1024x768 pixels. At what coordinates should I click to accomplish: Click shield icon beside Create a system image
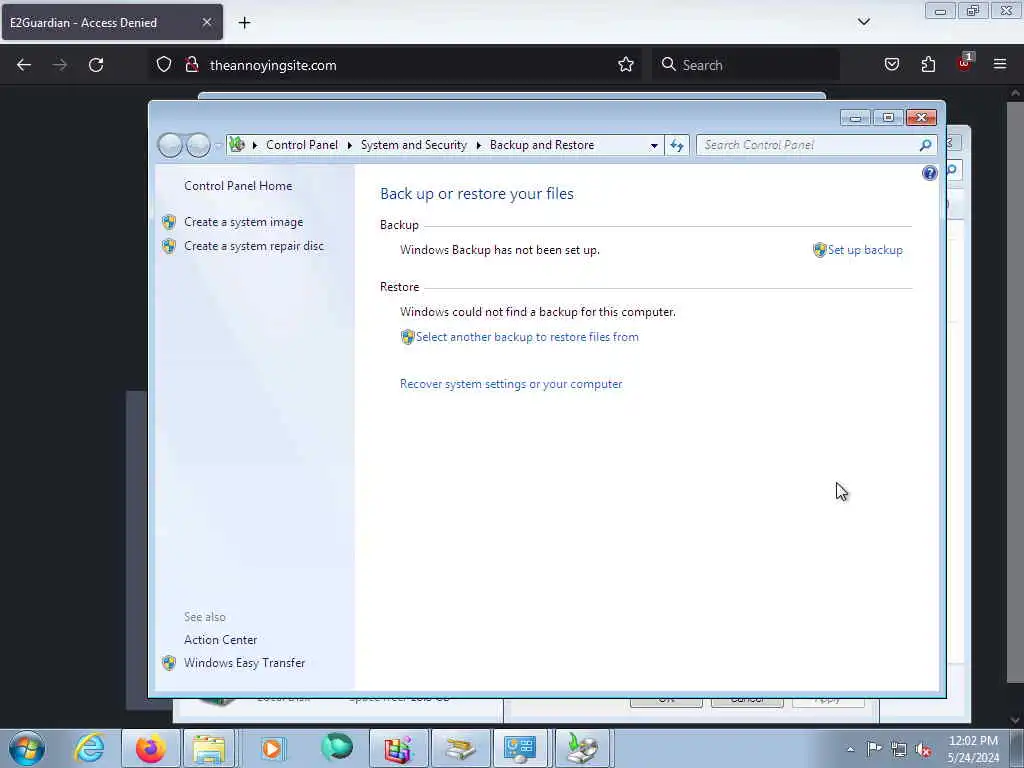(x=169, y=222)
